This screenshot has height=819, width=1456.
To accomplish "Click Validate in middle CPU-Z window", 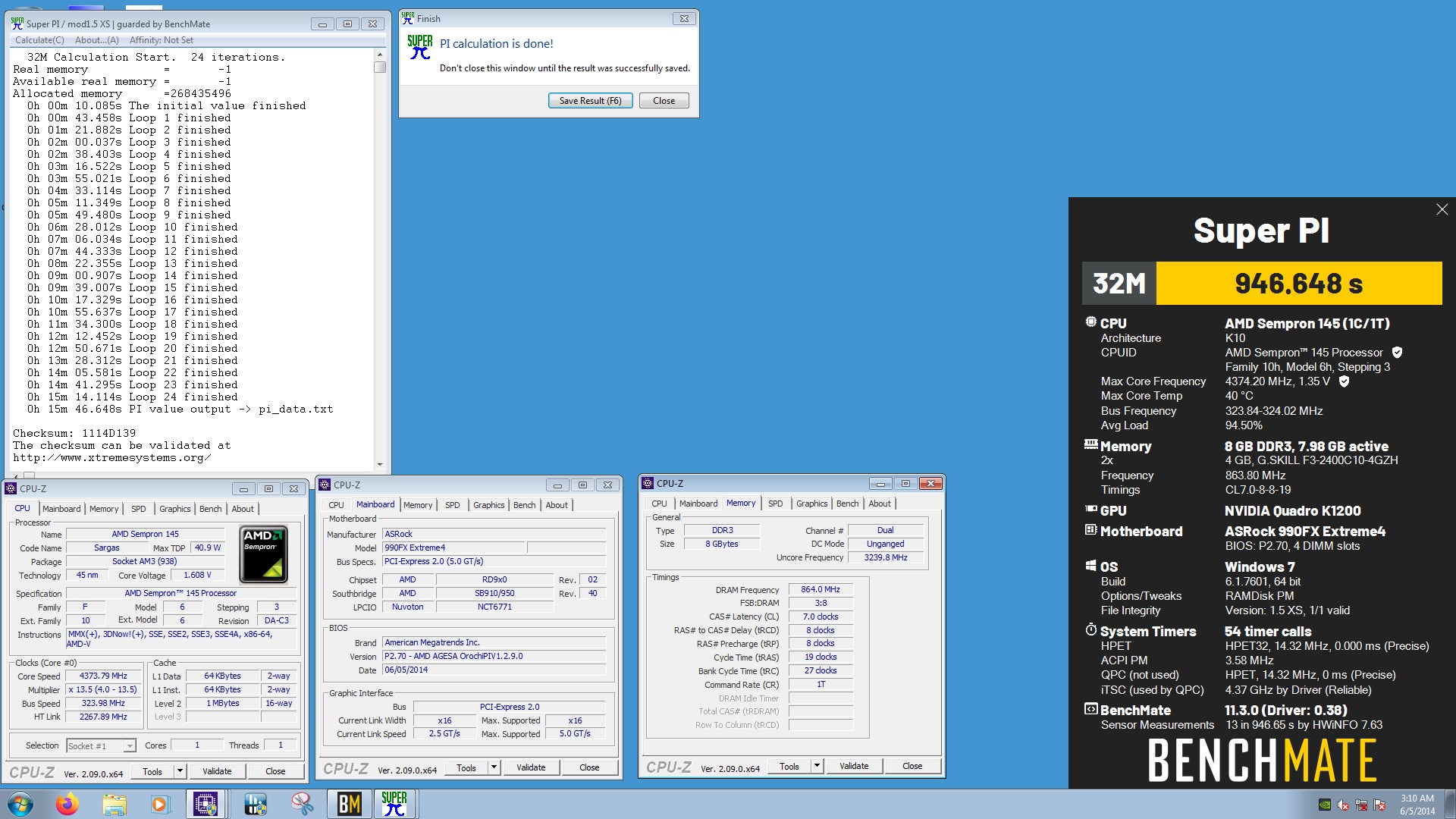I will click(531, 767).
